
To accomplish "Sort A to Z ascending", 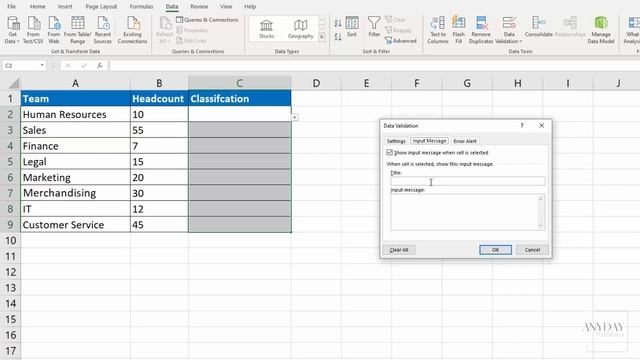I will tap(338, 23).
